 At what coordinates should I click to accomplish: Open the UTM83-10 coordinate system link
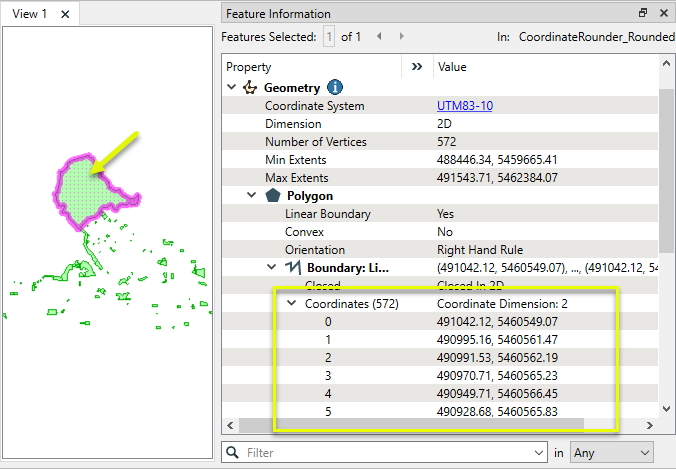464,106
